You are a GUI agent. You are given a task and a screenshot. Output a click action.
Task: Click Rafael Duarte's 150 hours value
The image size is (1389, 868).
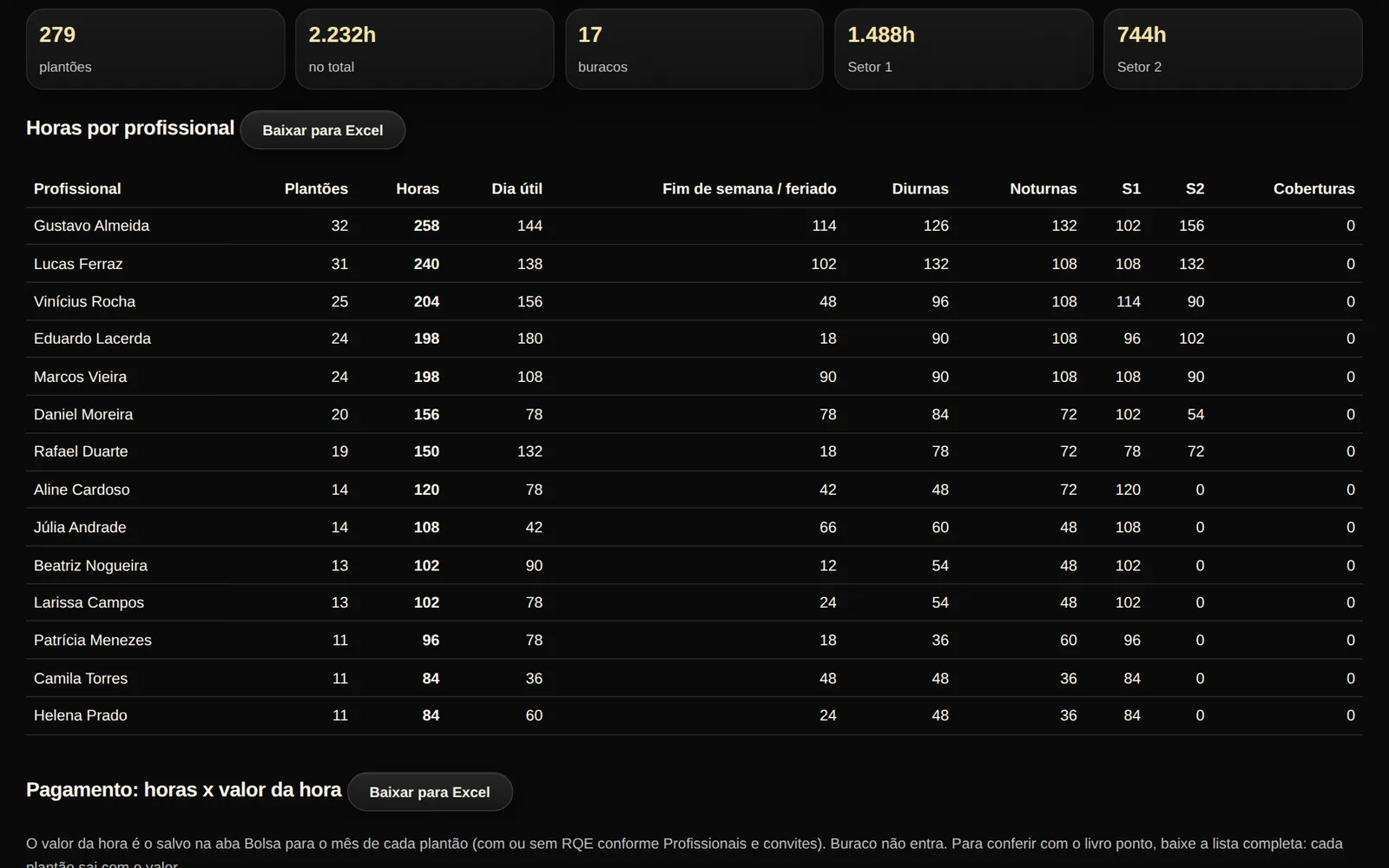[x=426, y=451]
